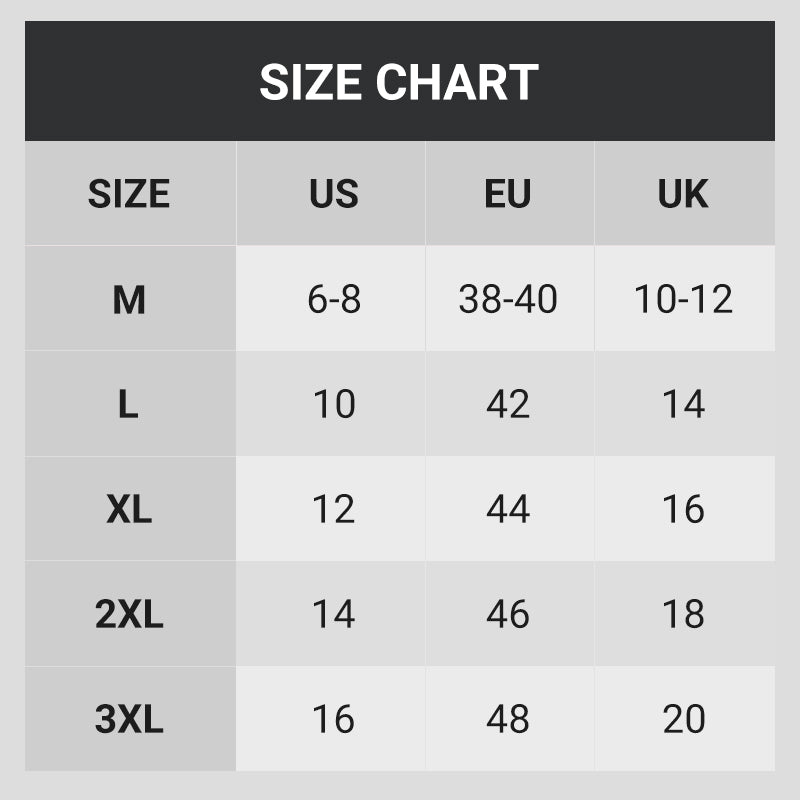Click the L row UK cell
The width and height of the screenshot is (800, 800).
683,404
